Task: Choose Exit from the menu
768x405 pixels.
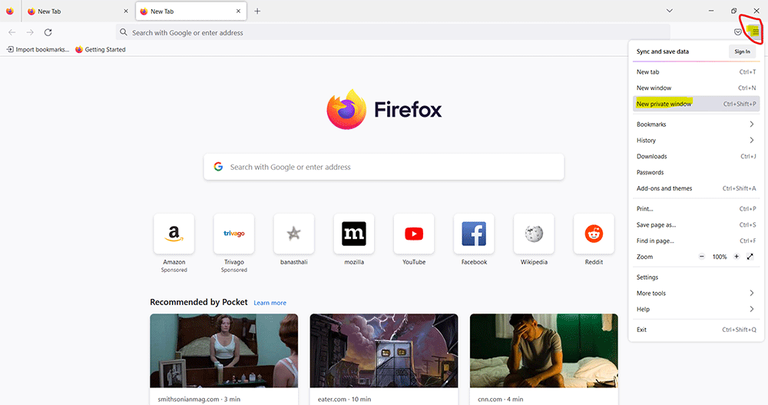Action: (x=696, y=330)
